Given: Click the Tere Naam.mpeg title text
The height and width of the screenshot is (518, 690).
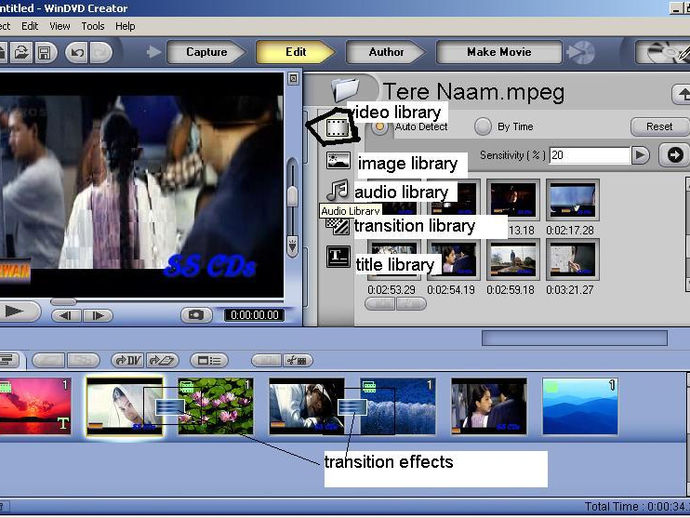Looking at the screenshot, I should pos(473,92).
